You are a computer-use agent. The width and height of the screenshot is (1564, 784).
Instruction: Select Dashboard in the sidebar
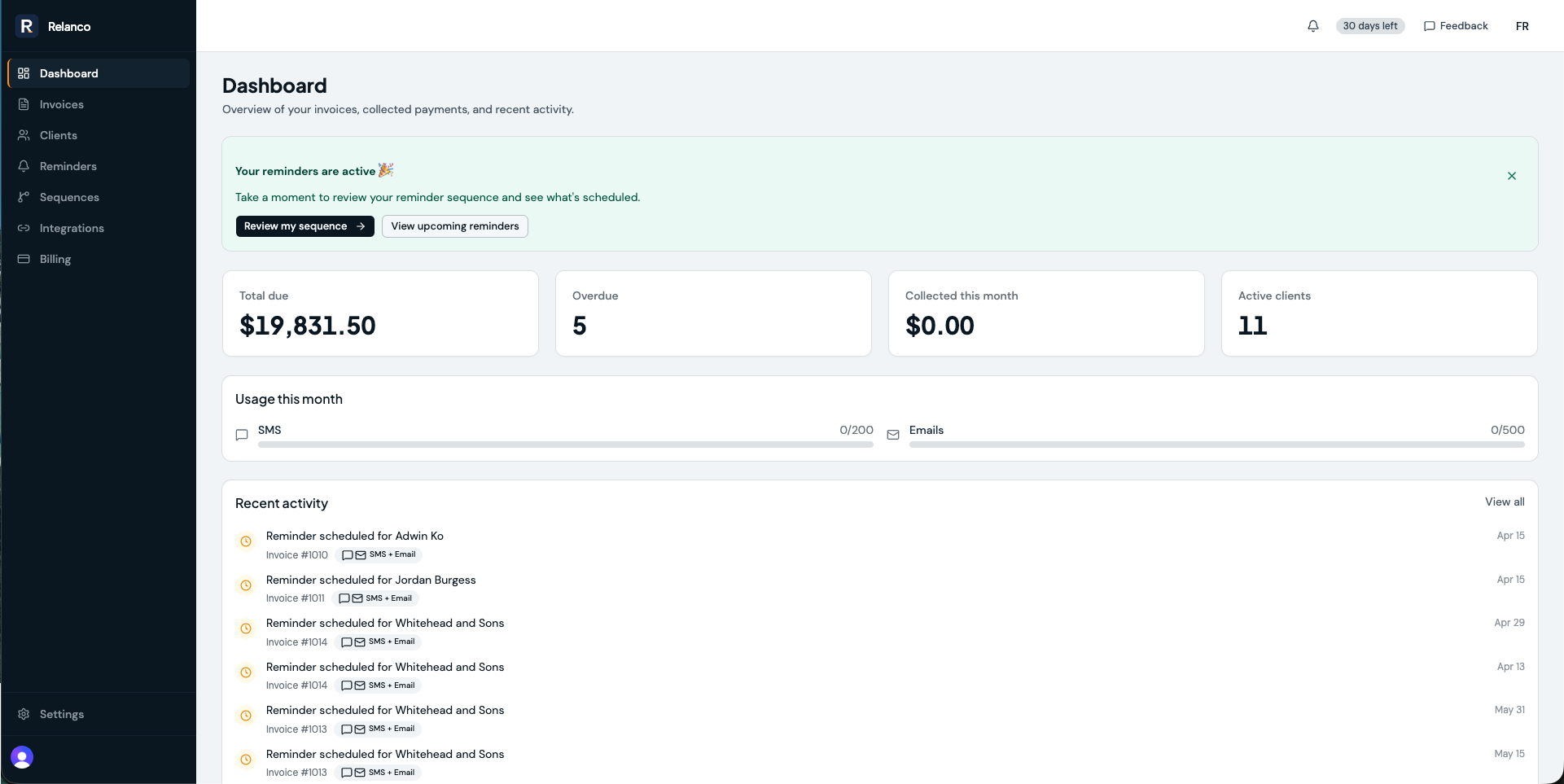point(69,73)
